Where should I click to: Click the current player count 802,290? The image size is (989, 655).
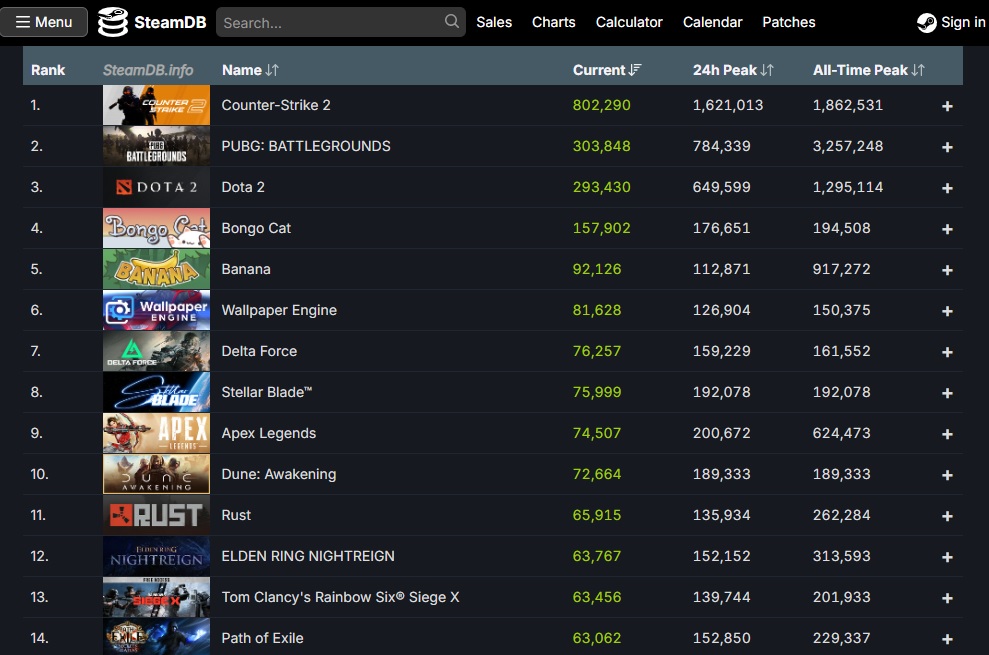pyautogui.click(x=601, y=105)
